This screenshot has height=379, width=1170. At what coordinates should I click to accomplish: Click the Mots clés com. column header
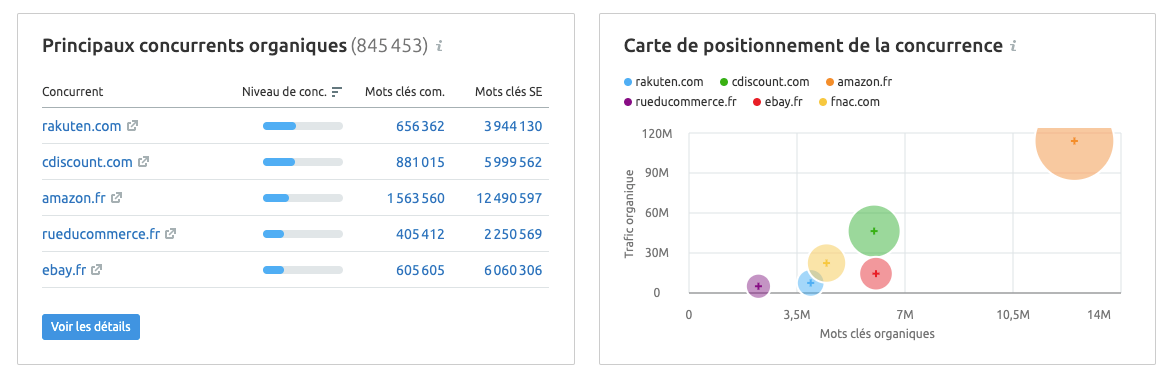pyautogui.click(x=404, y=92)
